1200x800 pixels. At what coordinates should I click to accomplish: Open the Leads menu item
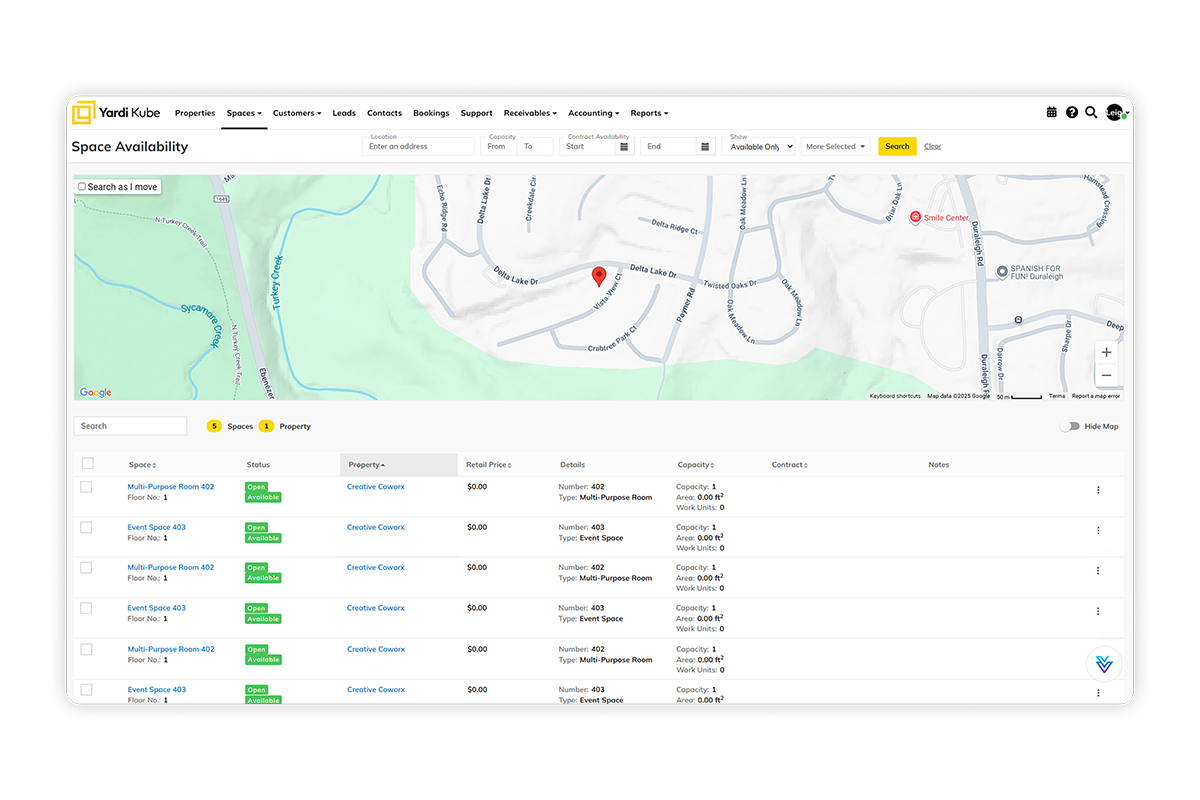(344, 113)
